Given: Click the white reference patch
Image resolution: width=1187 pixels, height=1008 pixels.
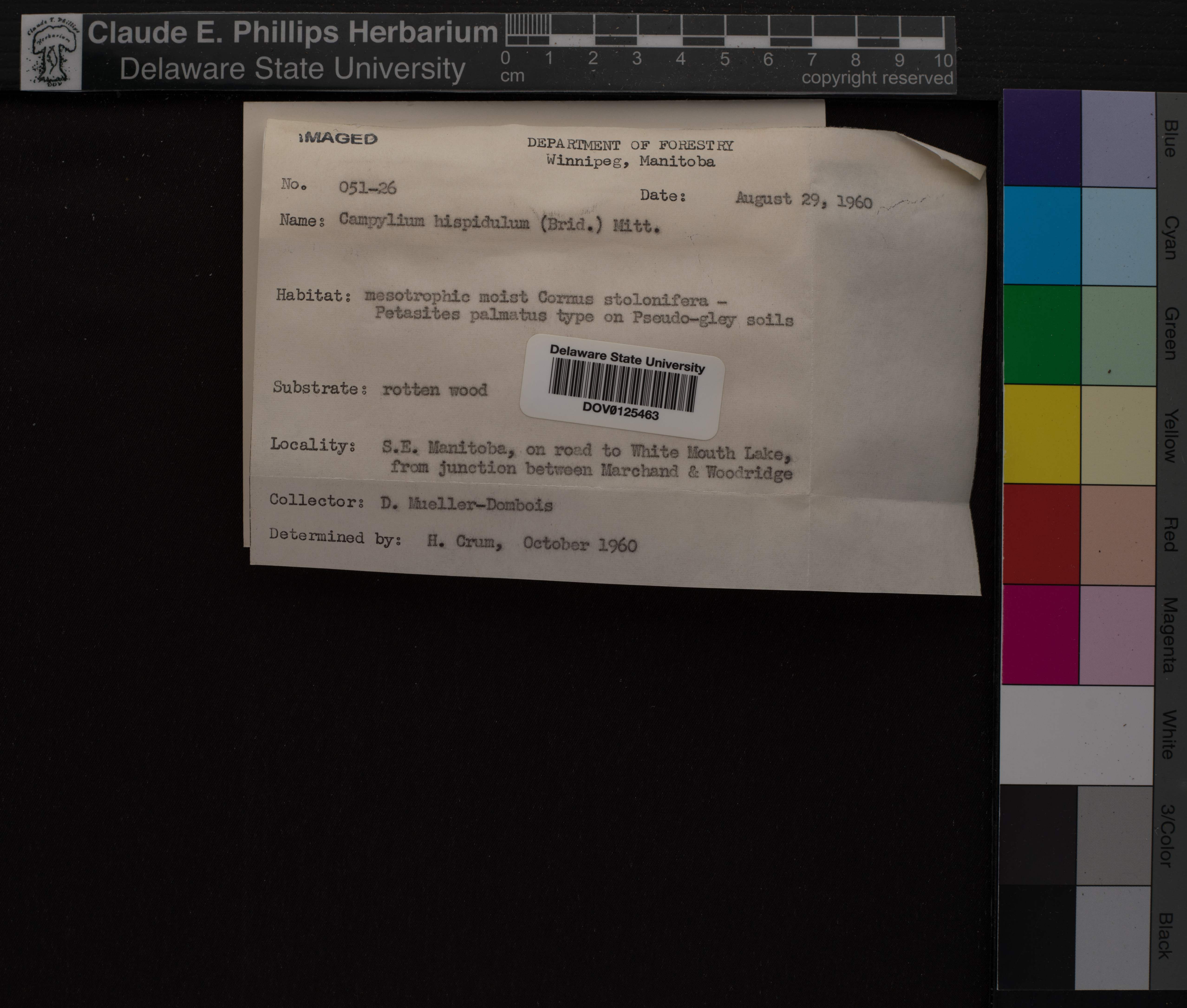Looking at the screenshot, I should tap(1077, 735).
